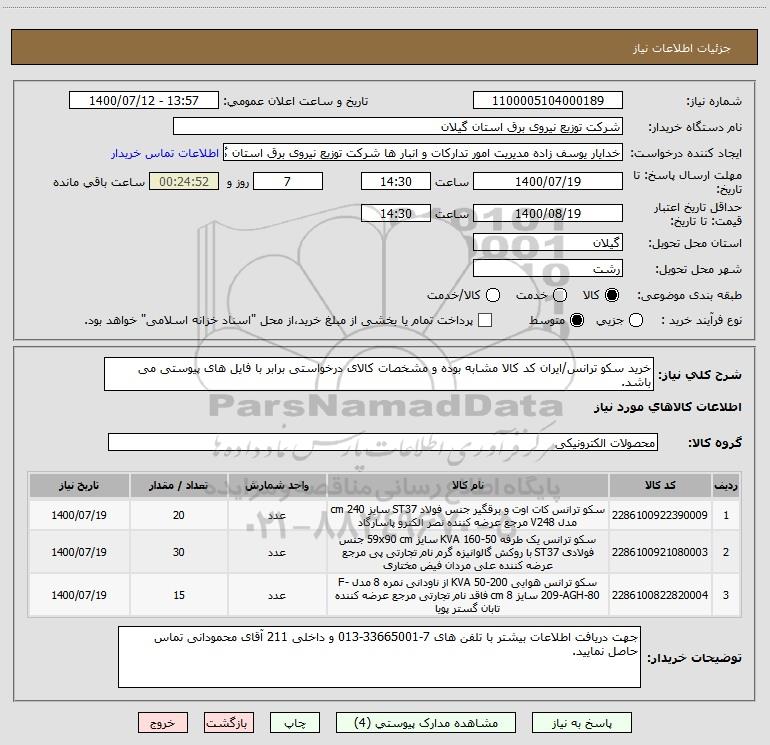Open the اطلاعات تماس خریدار link
This screenshot has width=770, height=745.
[x=165, y=153]
